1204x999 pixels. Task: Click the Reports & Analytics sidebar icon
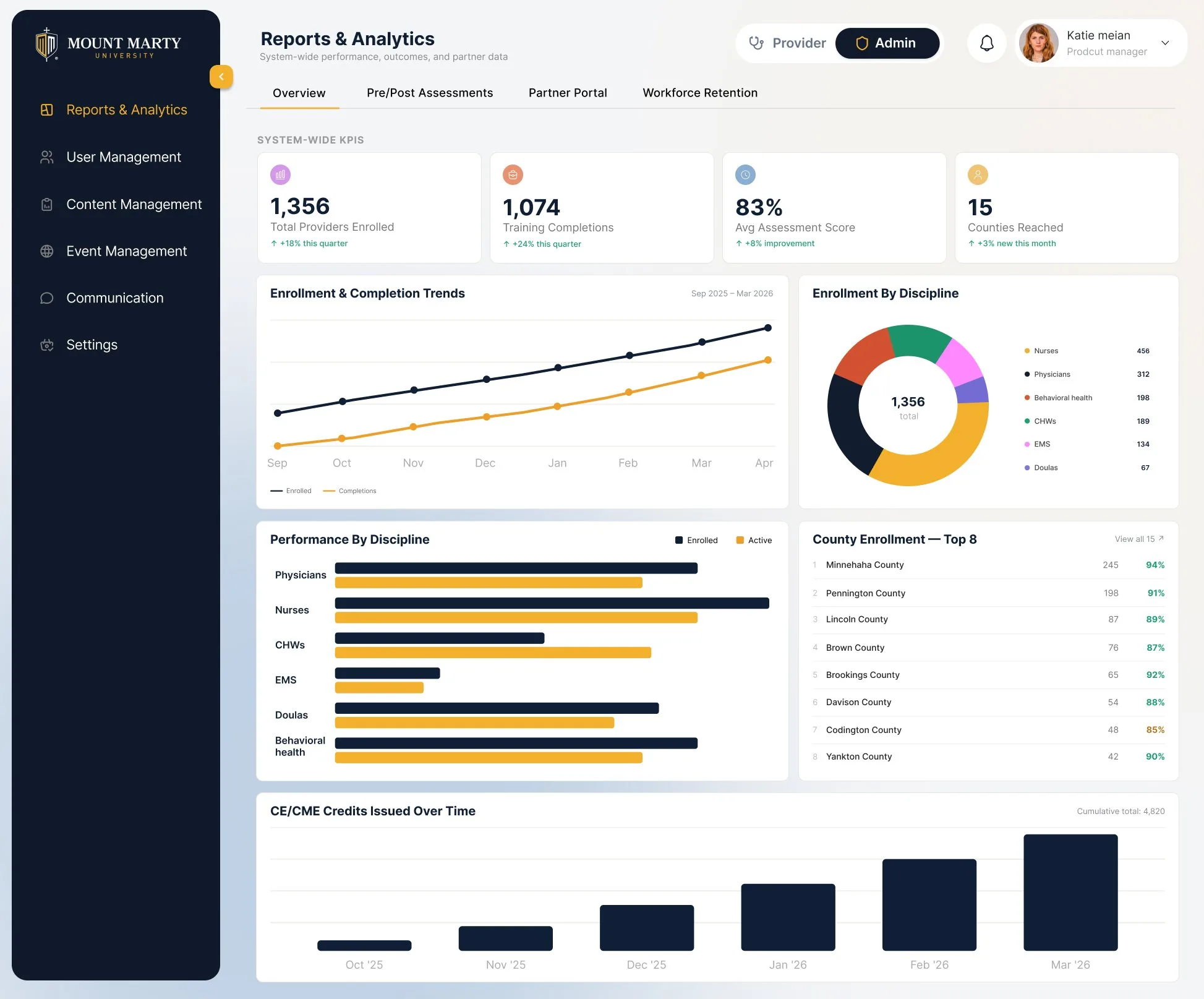click(47, 109)
